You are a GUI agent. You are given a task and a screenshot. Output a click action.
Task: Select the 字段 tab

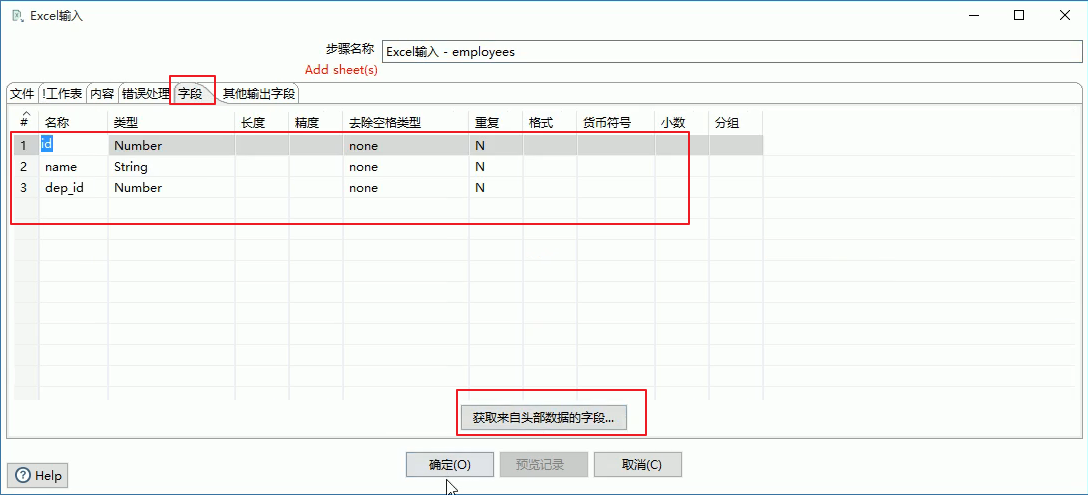coord(191,93)
